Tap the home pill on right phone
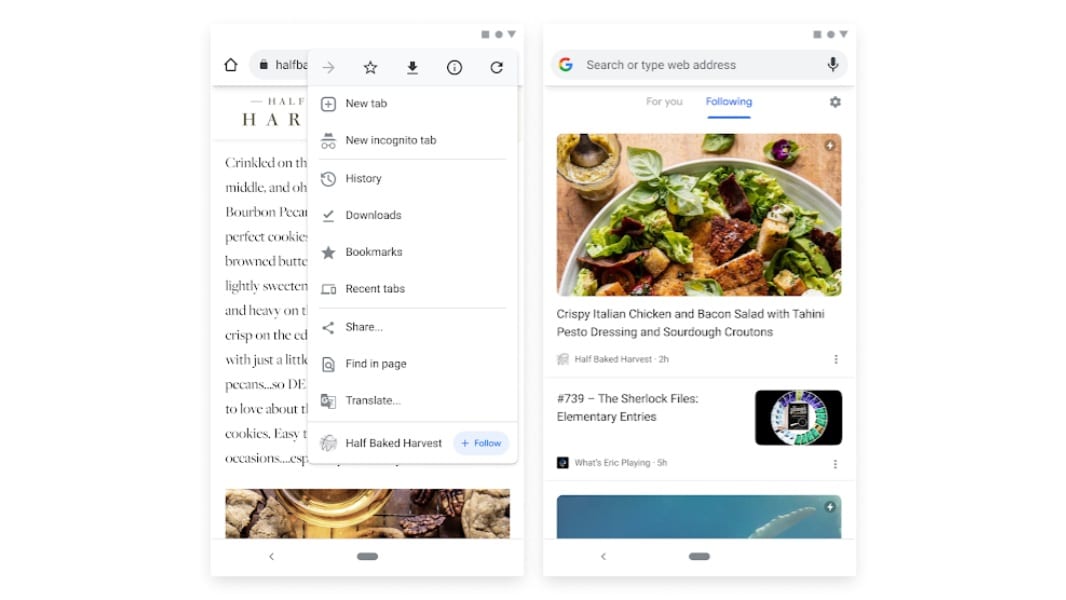 click(699, 556)
